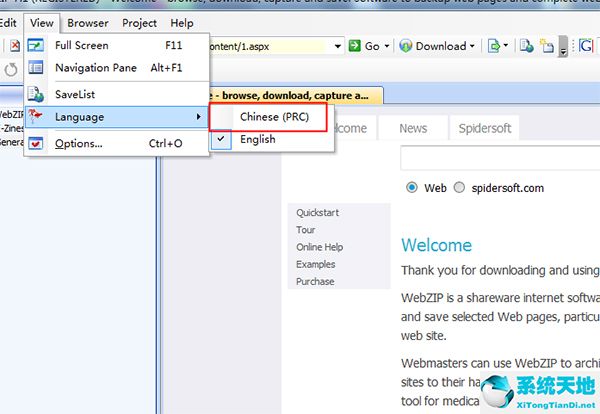This screenshot has width=600, height=414.
Task: Select the Web radio button
Action: 412,187
